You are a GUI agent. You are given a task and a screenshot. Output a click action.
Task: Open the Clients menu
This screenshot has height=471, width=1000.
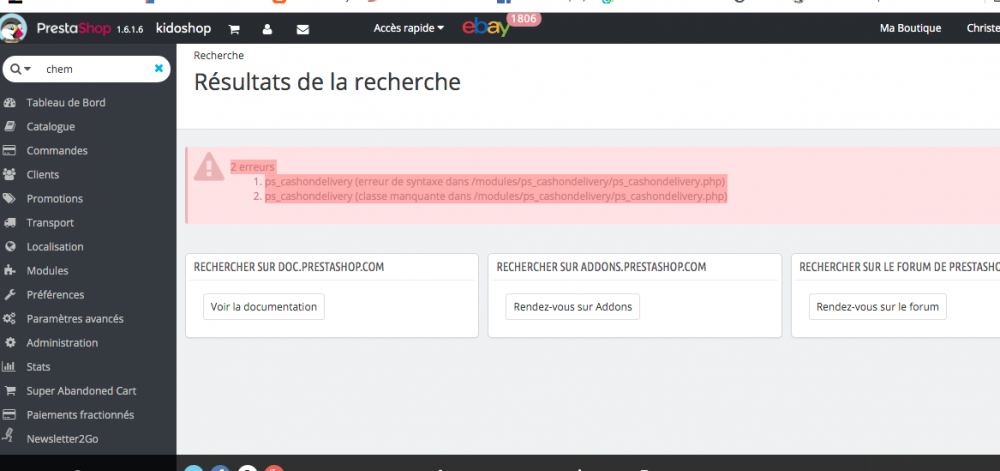point(43,175)
